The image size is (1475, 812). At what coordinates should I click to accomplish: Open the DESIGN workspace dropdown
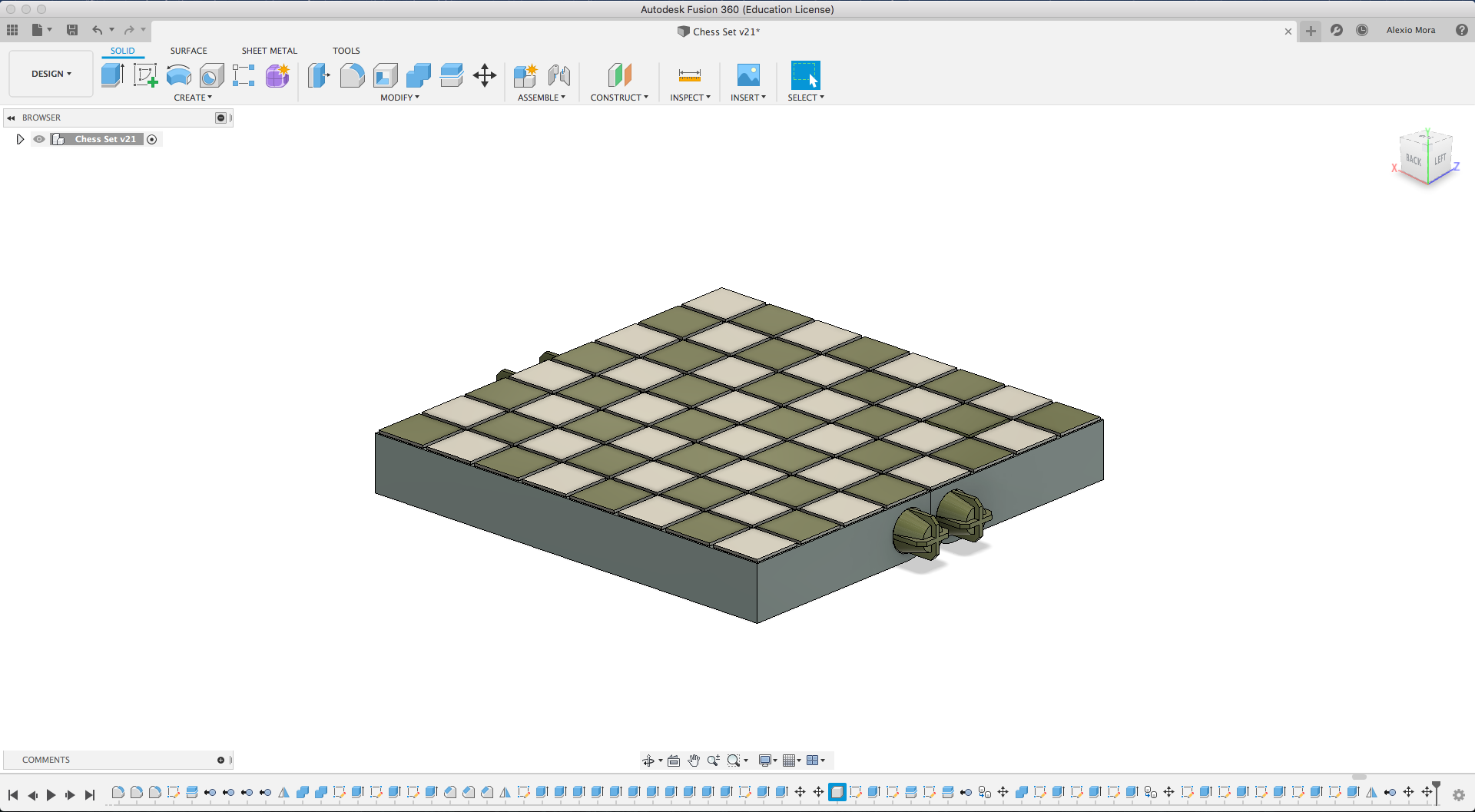click(x=51, y=74)
